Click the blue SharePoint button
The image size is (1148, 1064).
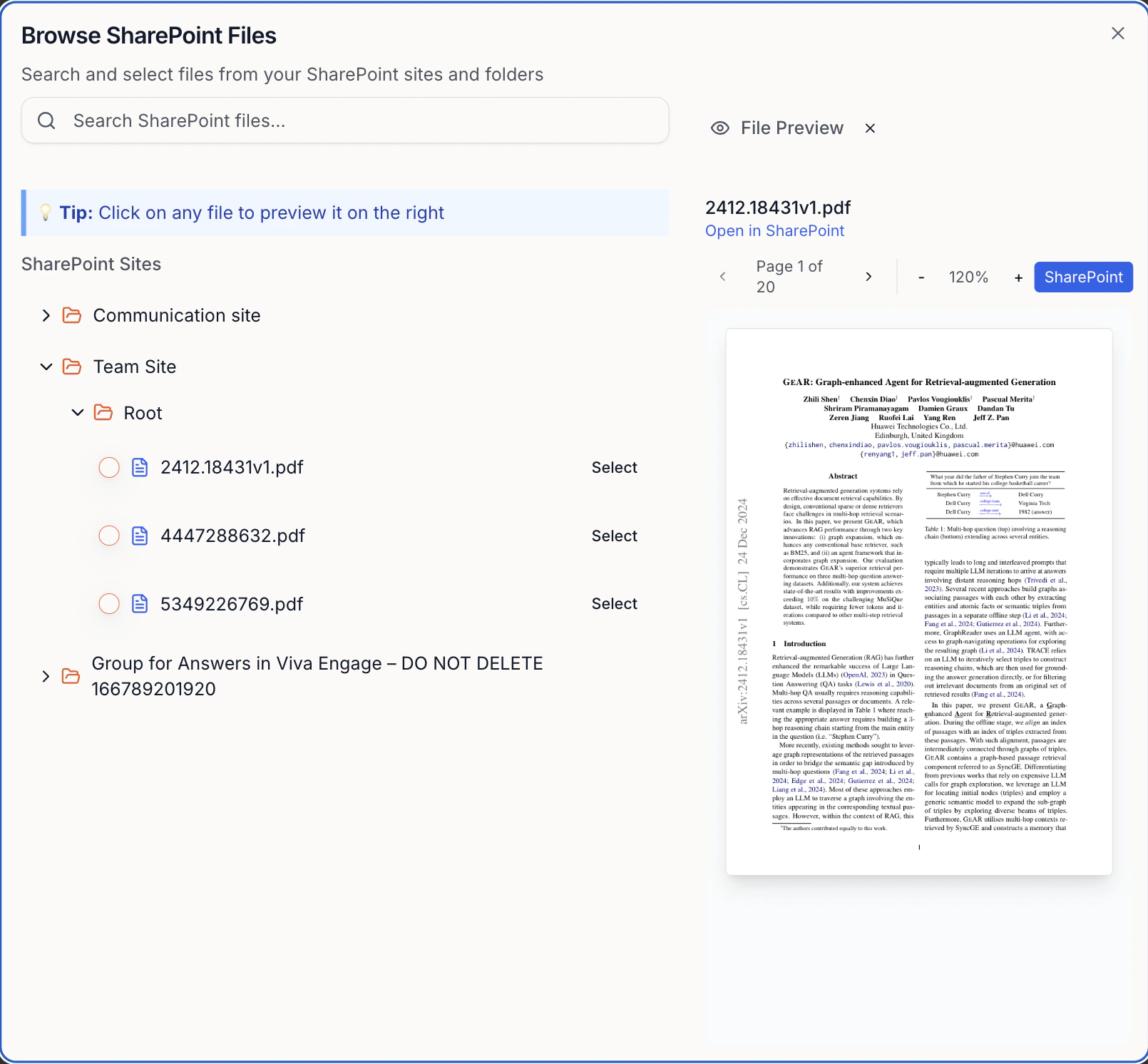pos(1083,277)
